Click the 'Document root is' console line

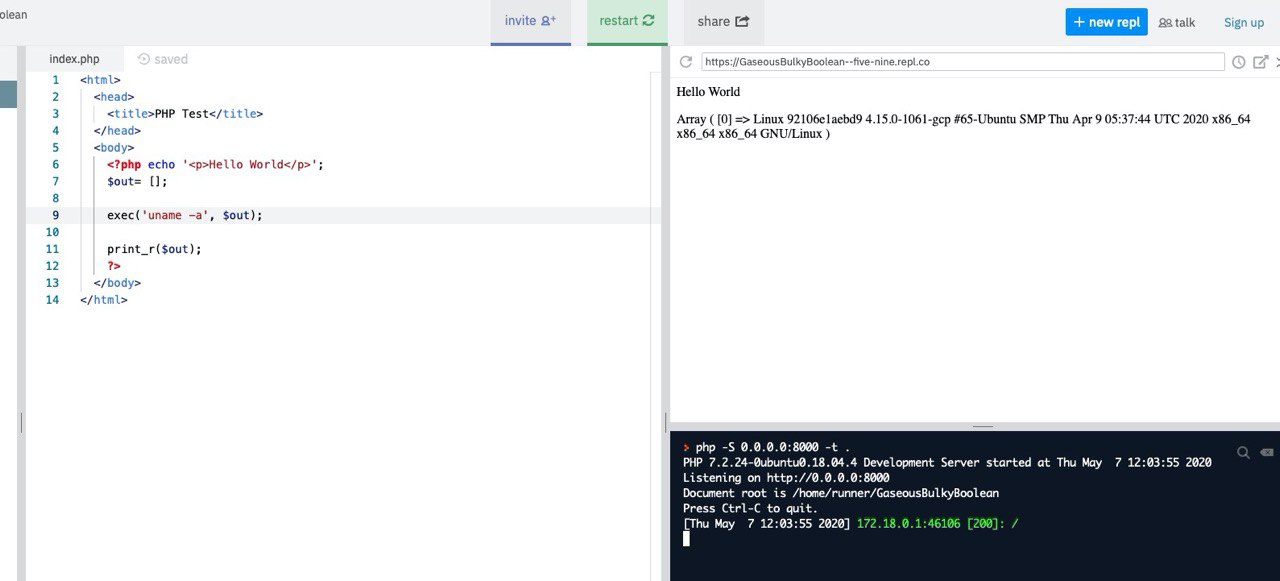[x=841, y=493]
